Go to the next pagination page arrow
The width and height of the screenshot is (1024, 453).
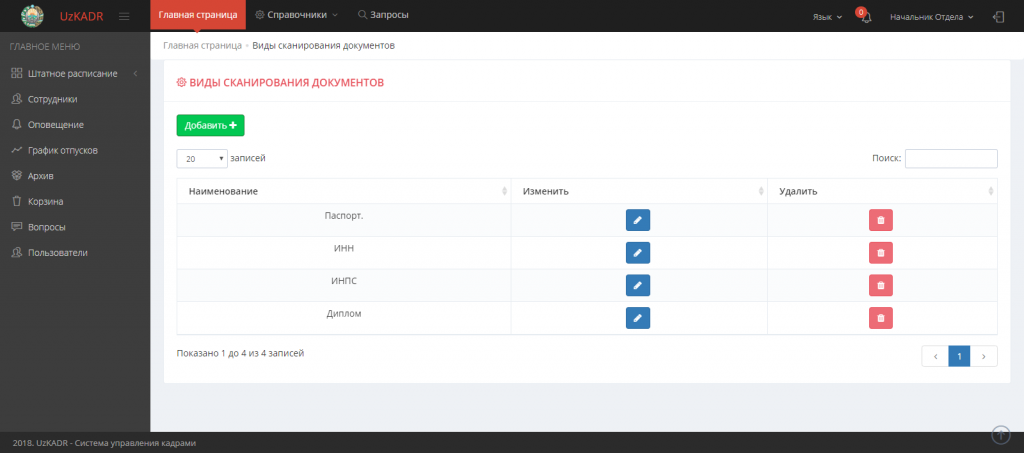tap(984, 356)
